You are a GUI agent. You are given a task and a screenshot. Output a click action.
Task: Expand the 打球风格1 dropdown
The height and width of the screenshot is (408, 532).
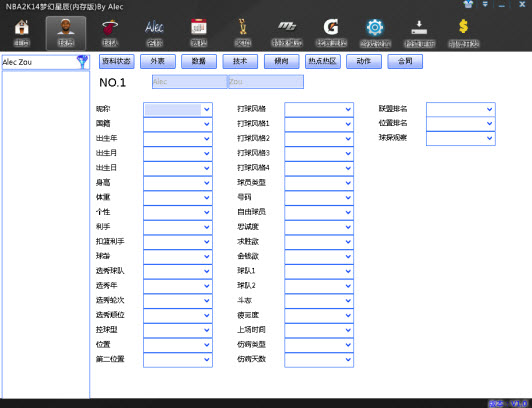[x=319, y=124]
